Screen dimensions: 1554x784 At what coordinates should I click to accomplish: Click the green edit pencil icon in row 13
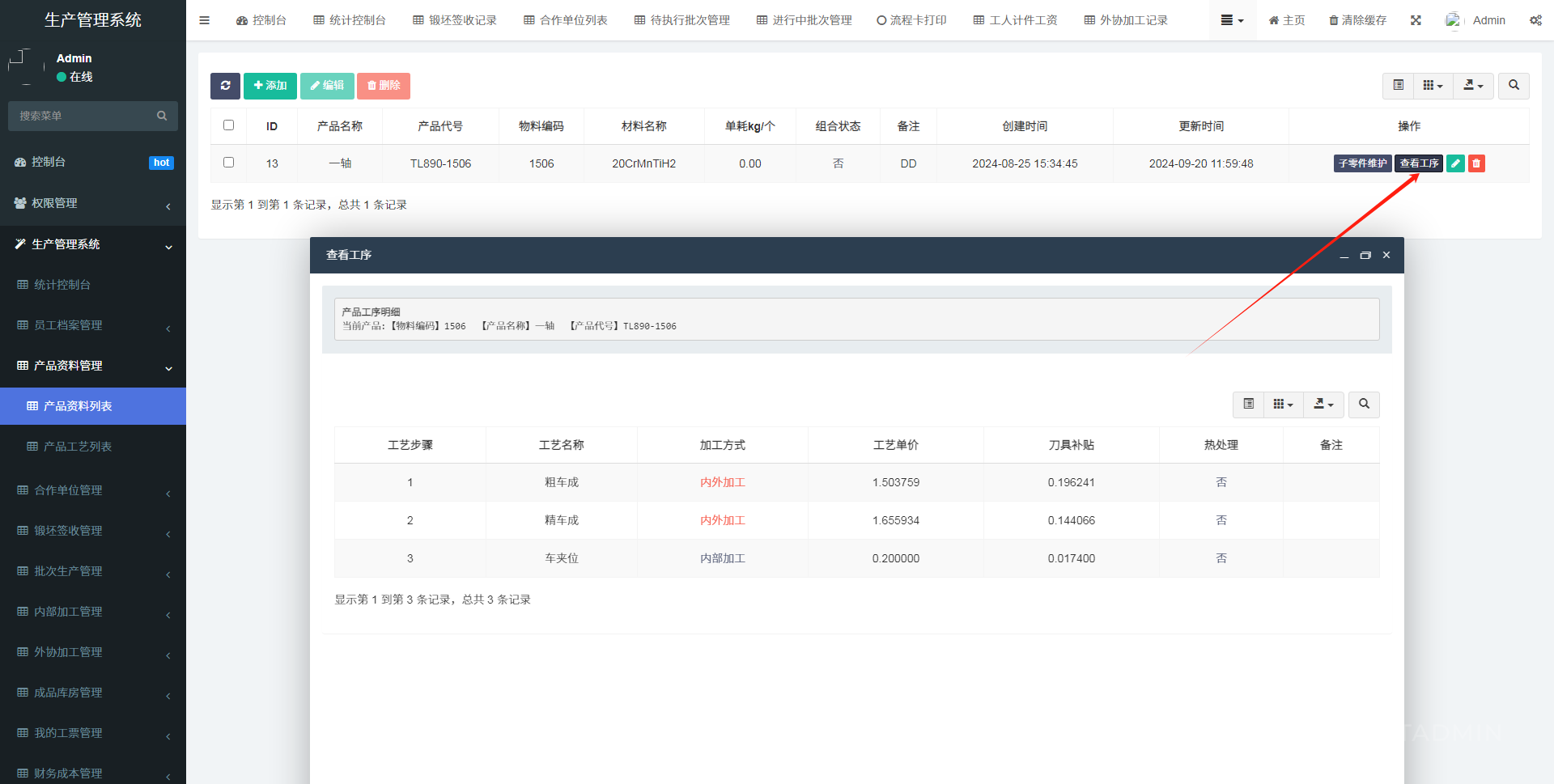point(1455,163)
